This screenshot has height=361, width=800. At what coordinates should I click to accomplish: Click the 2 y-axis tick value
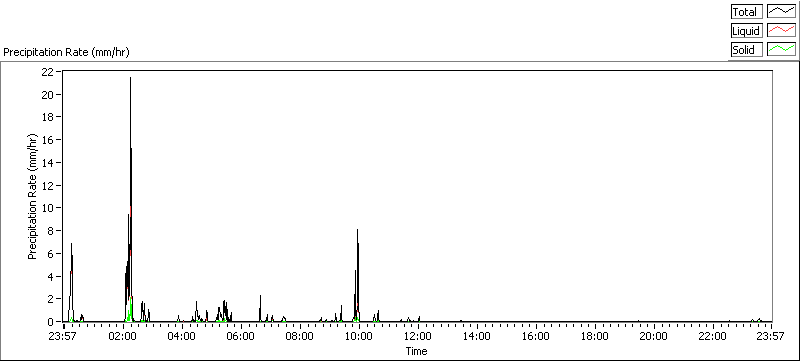pyautogui.click(x=50, y=299)
